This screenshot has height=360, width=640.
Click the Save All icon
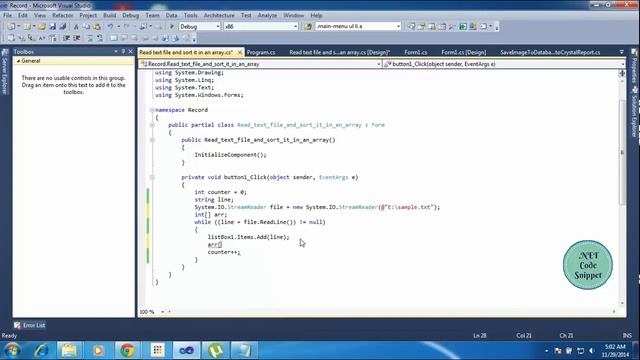62,27
